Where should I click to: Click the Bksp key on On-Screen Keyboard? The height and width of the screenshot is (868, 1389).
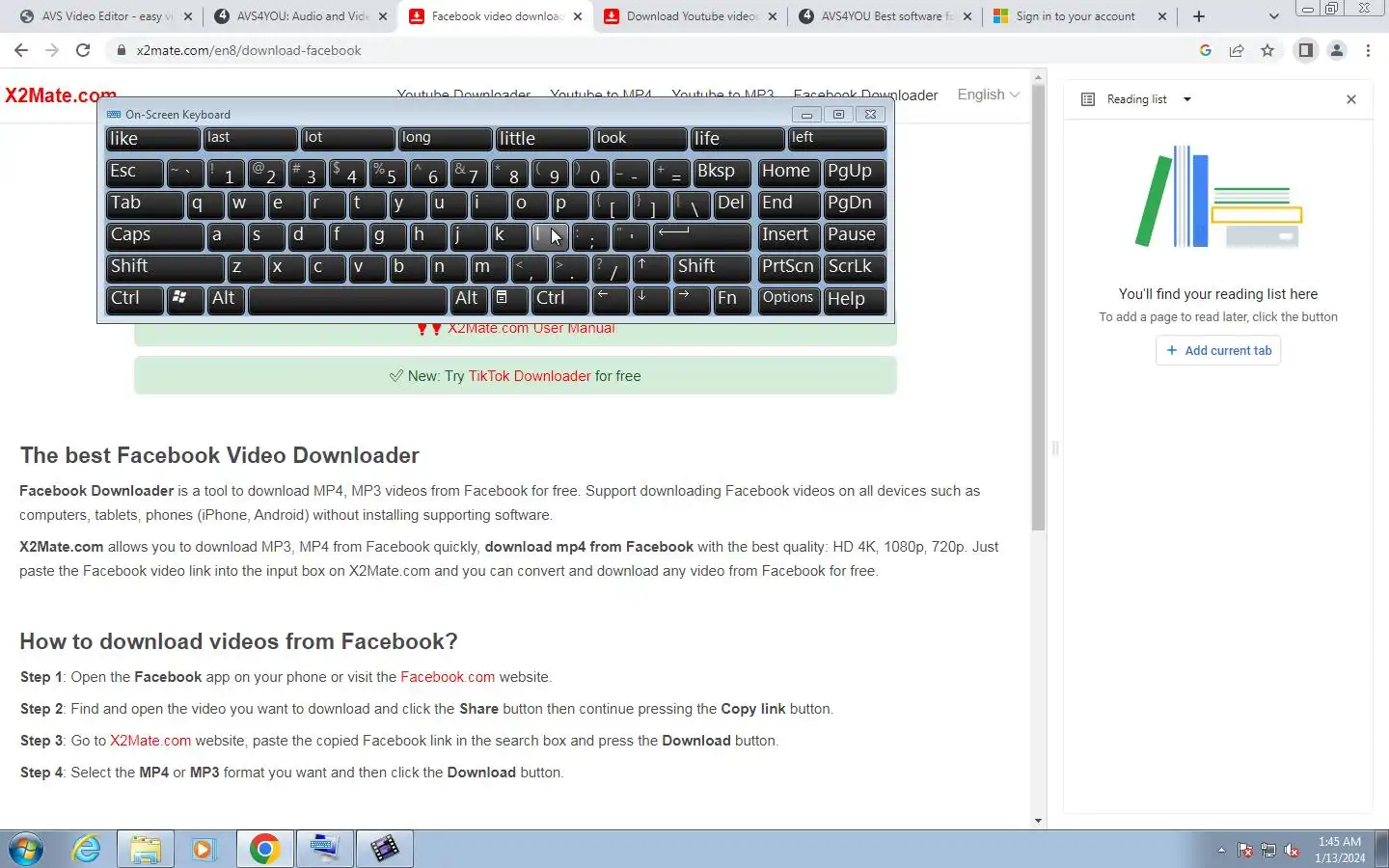click(722, 173)
